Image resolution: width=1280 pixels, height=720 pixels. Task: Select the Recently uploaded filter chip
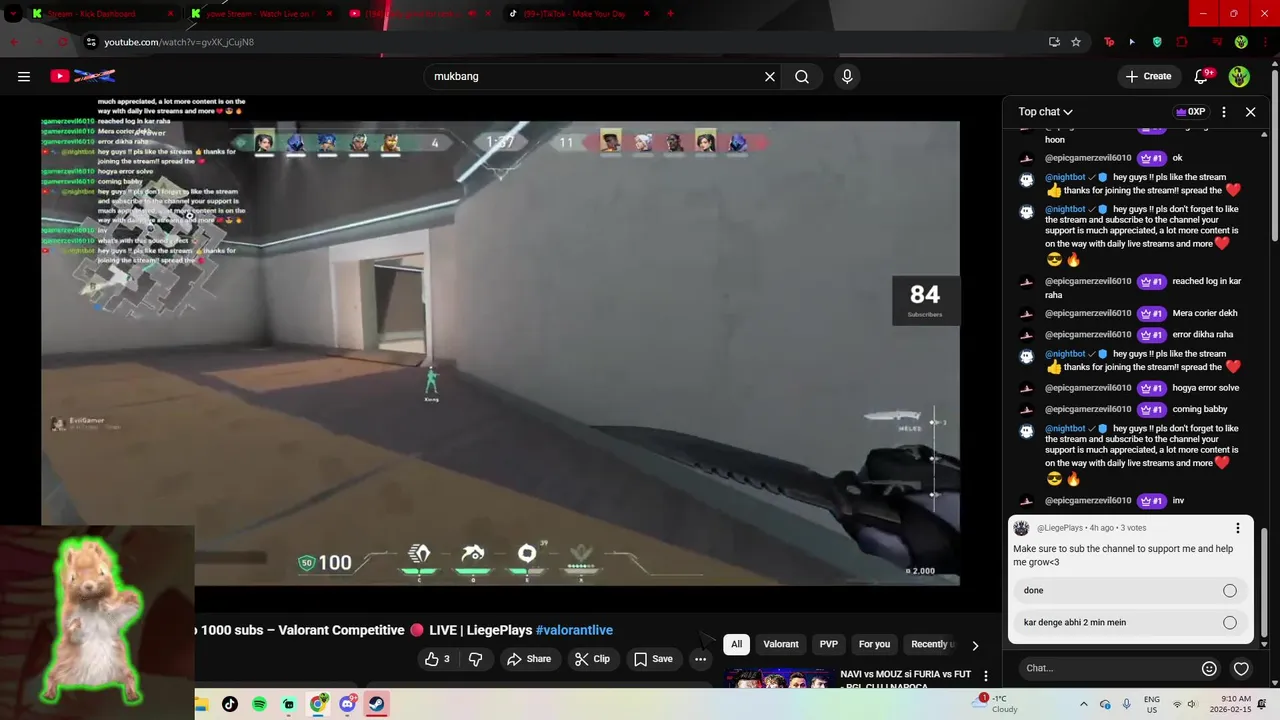(930, 644)
